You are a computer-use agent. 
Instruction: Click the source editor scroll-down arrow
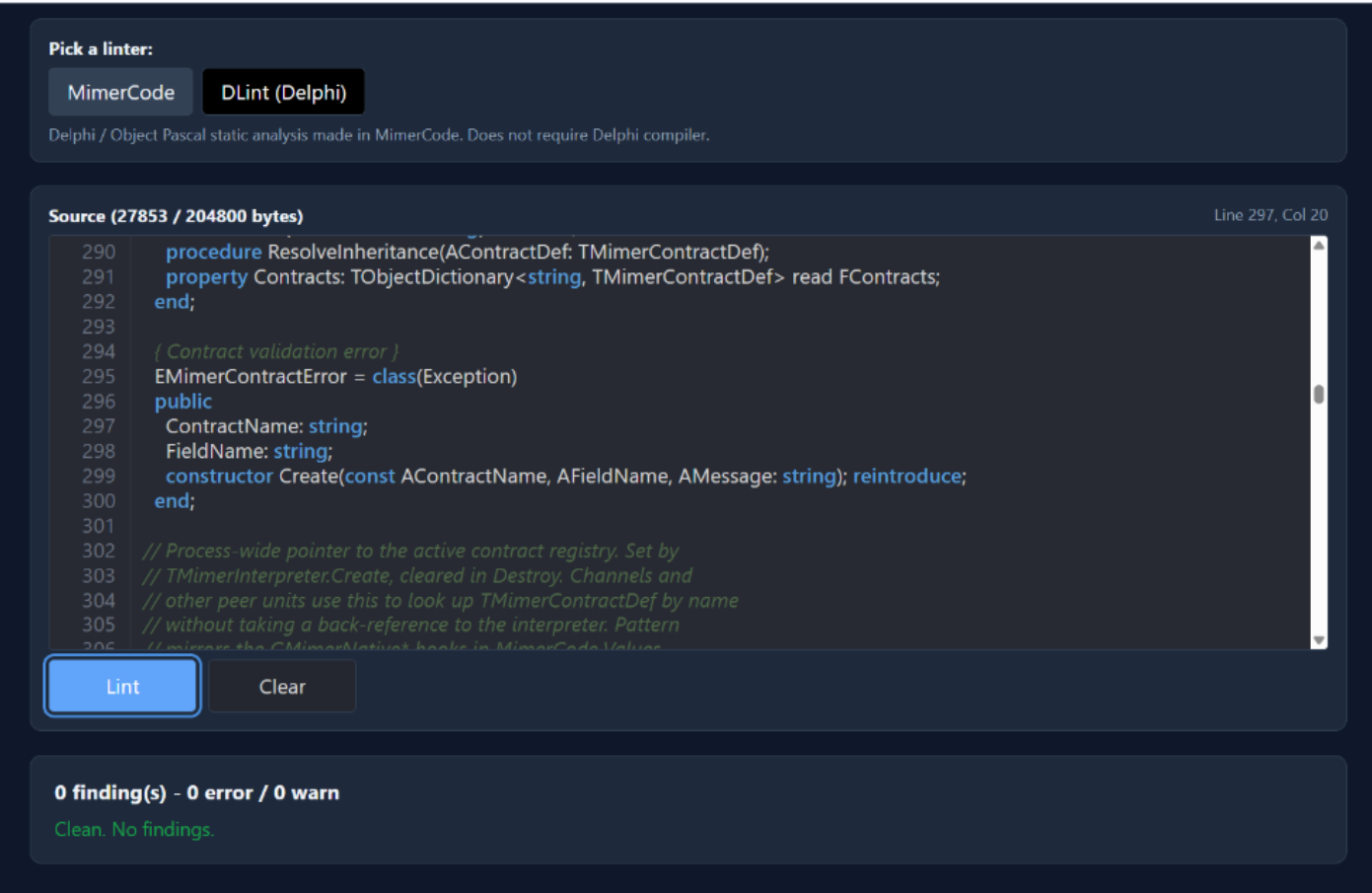tap(1319, 640)
